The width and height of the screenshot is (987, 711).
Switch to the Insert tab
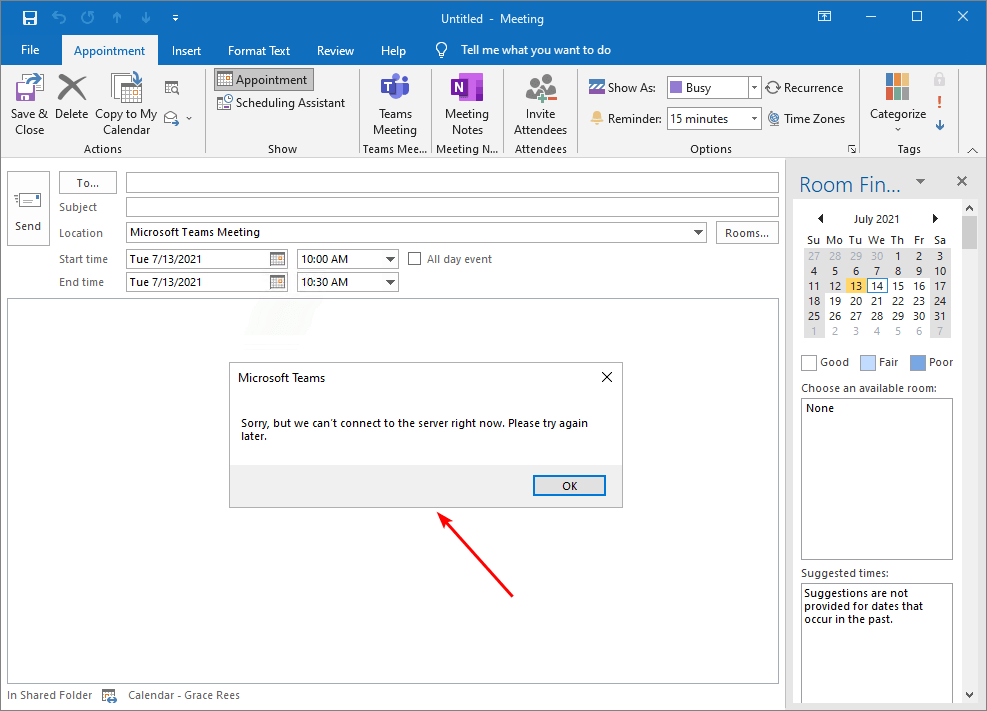(x=186, y=51)
